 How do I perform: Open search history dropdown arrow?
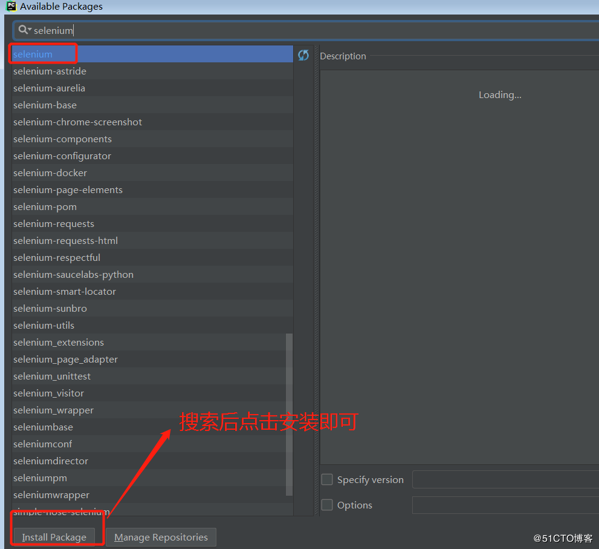click(29, 29)
